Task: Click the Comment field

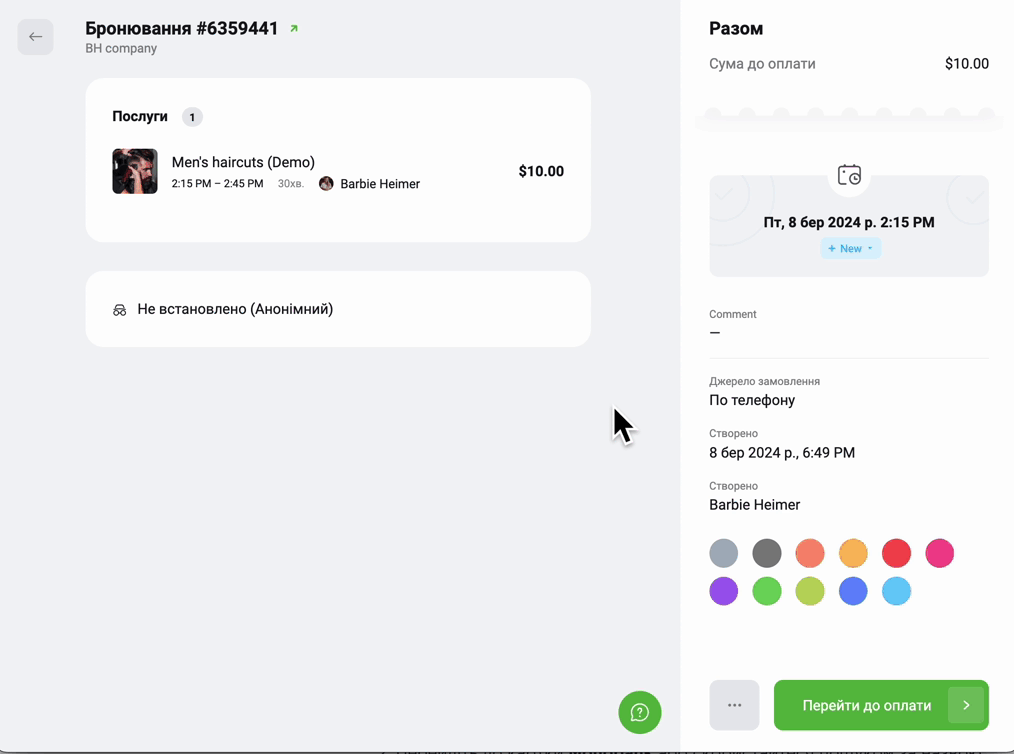Action: point(848,332)
